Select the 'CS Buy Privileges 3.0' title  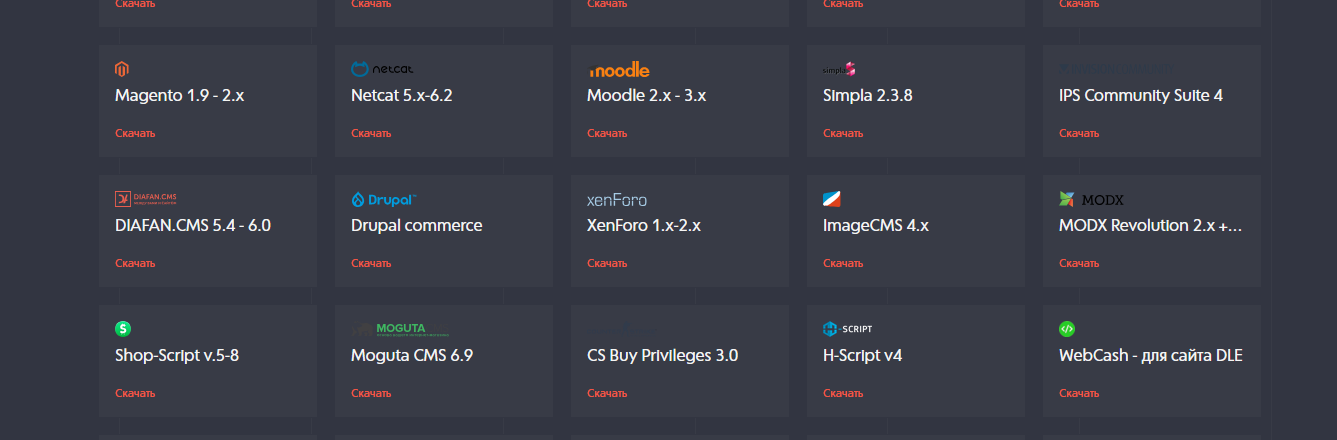[663, 356]
